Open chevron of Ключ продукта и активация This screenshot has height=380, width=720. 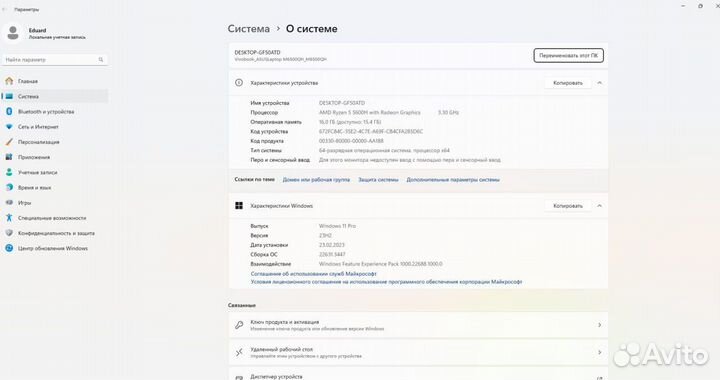coord(599,325)
